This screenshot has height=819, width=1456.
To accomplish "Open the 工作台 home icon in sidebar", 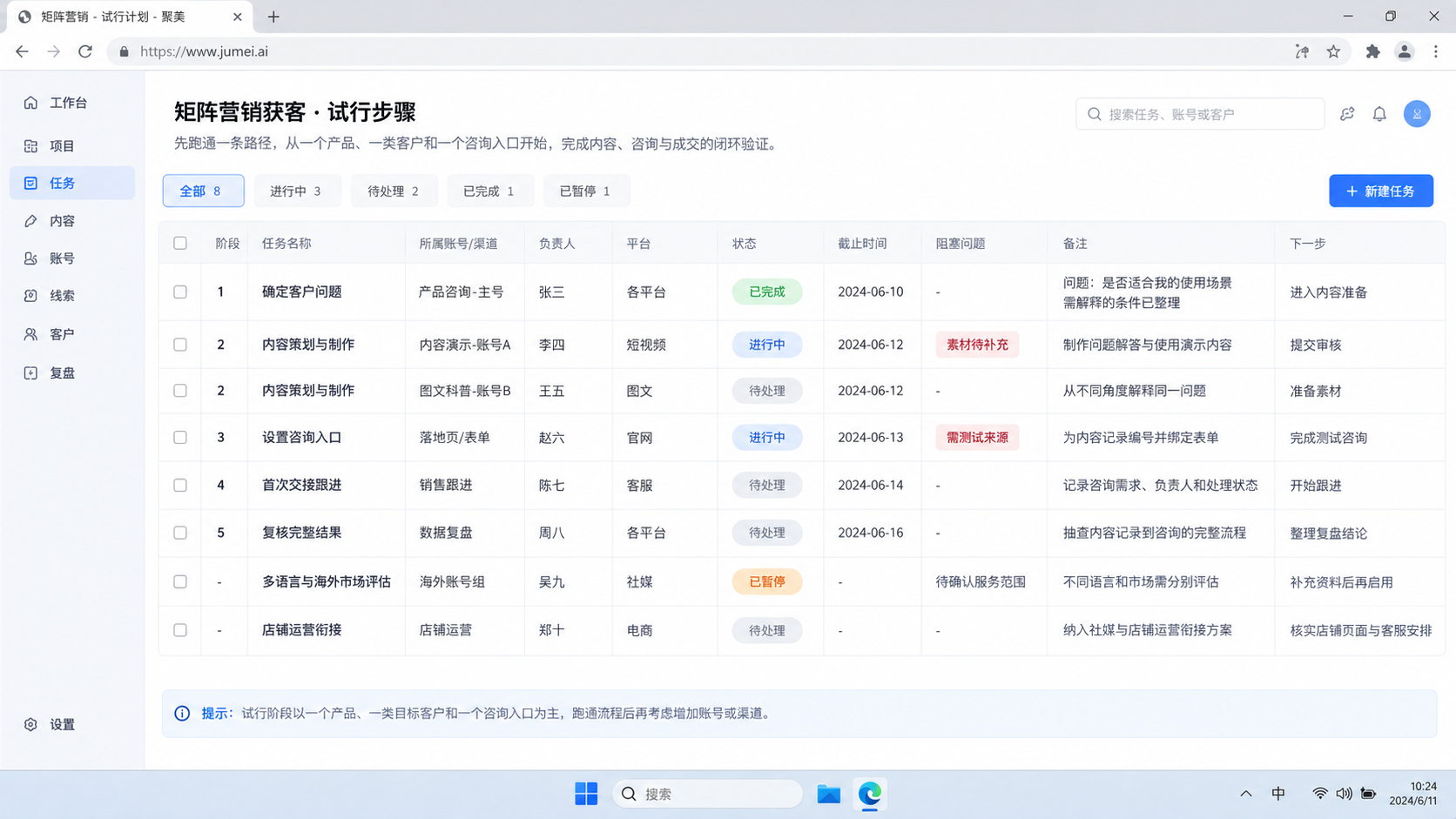I will pos(30,103).
